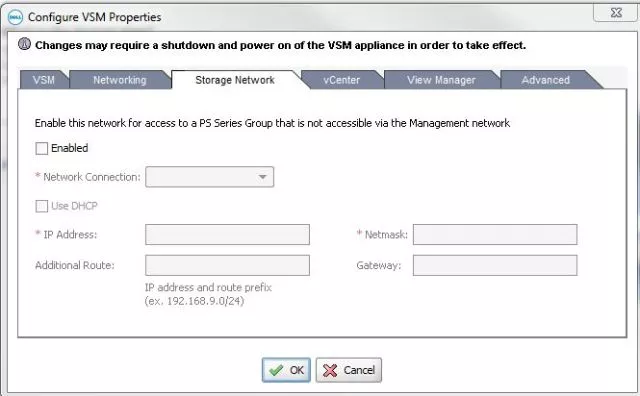640x396 pixels.
Task: Close the Configure VSM Properties dialog
Action: click(x=616, y=13)
